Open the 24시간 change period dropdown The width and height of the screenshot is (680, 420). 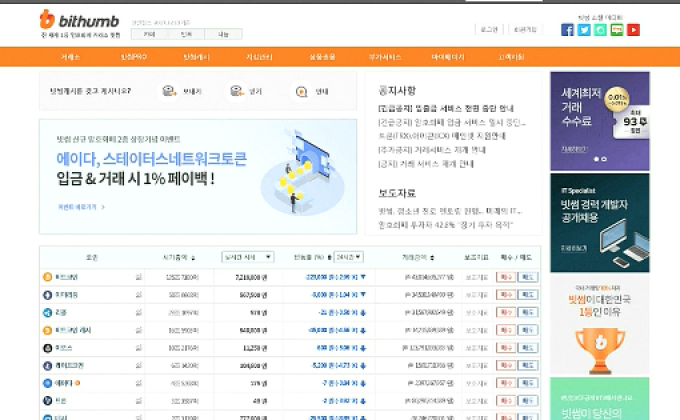pyautogui.click(x=349, y=257)
